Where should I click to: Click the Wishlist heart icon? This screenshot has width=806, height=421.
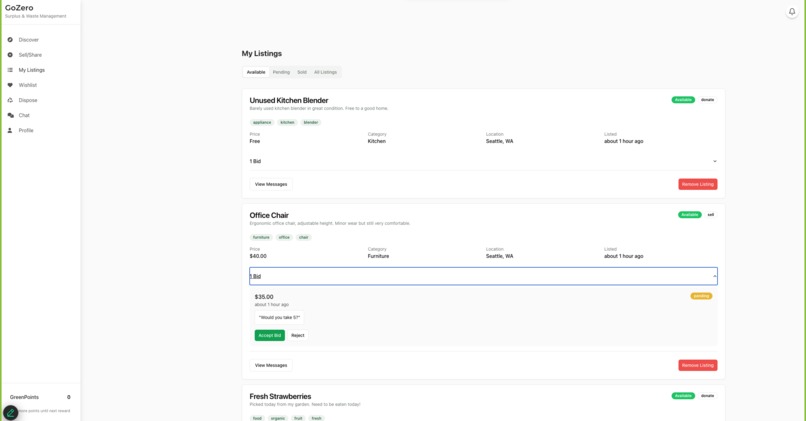[x=10, y=85]
